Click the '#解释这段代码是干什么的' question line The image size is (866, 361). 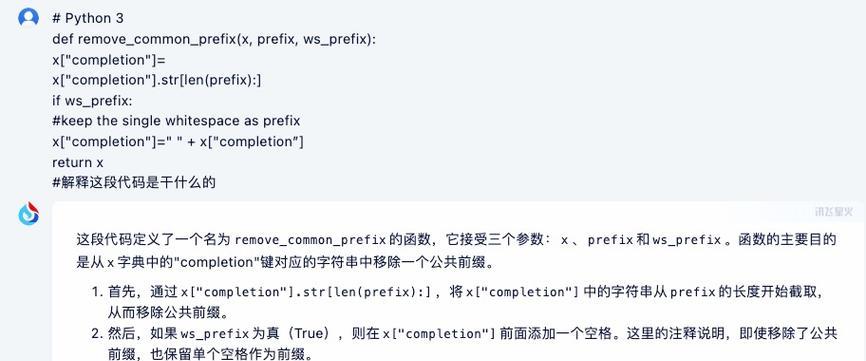[x=134, y=182]
